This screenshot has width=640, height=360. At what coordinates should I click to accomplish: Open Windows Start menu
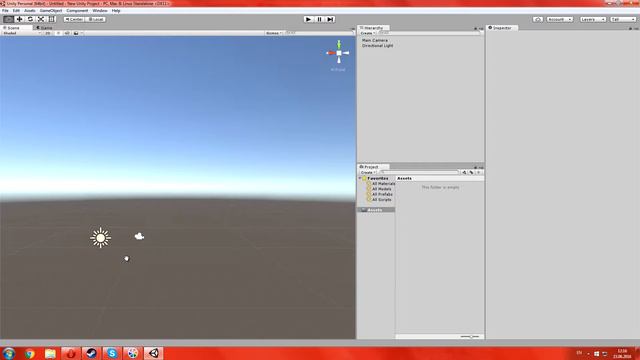(9, 353)
